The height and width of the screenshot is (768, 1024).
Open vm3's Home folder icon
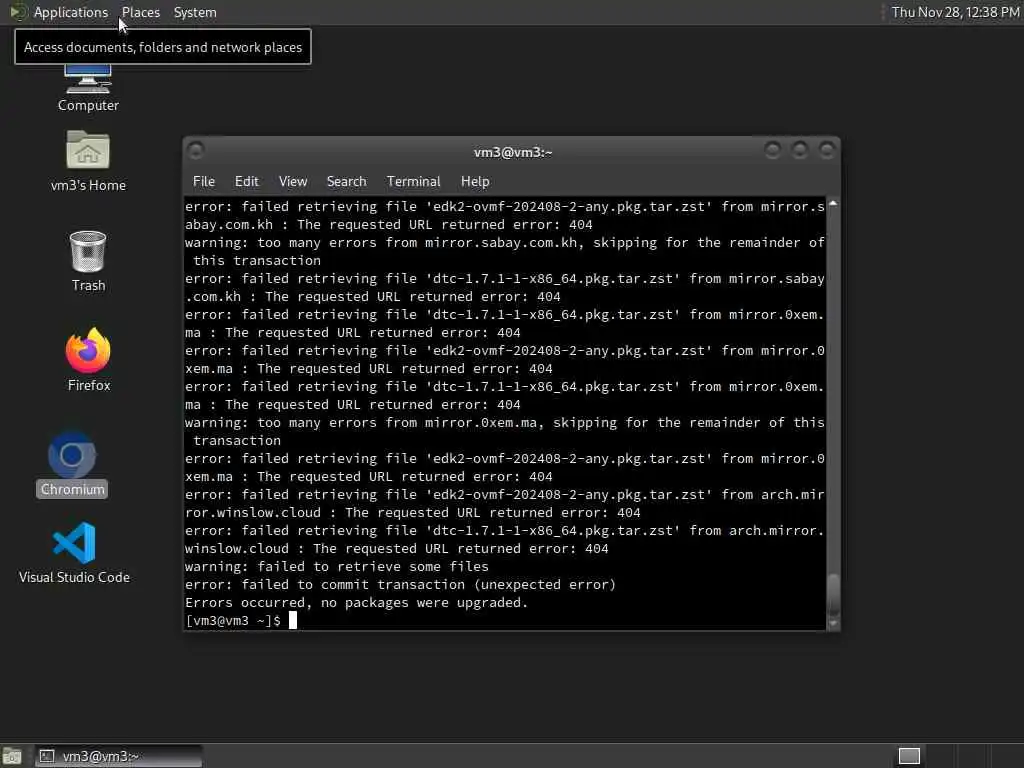pyautogui.click(x=88, y=161)
